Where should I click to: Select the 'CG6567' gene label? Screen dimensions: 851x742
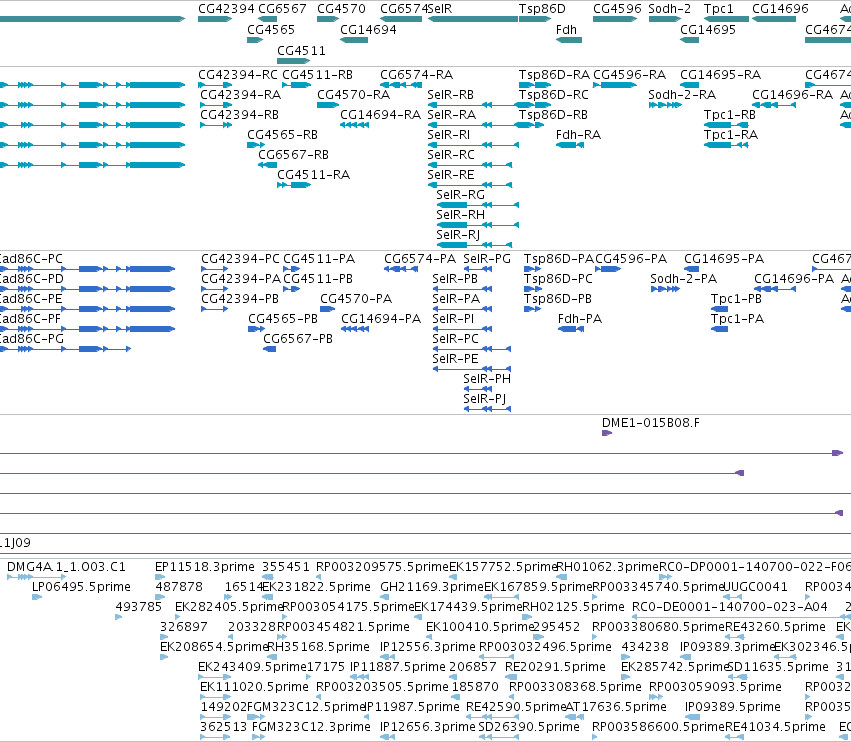(x=282, y=9)
